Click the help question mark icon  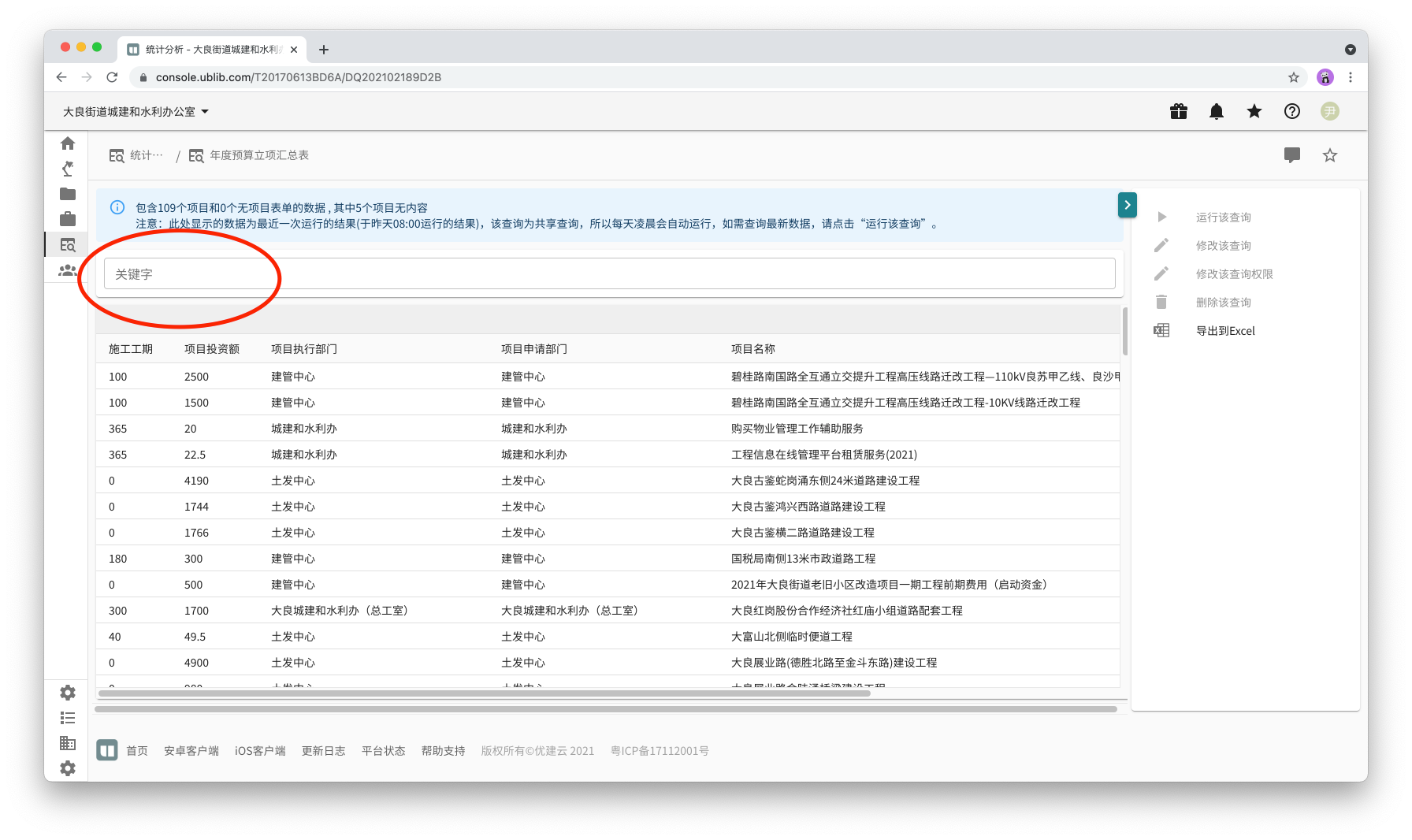coord(1291,111)
